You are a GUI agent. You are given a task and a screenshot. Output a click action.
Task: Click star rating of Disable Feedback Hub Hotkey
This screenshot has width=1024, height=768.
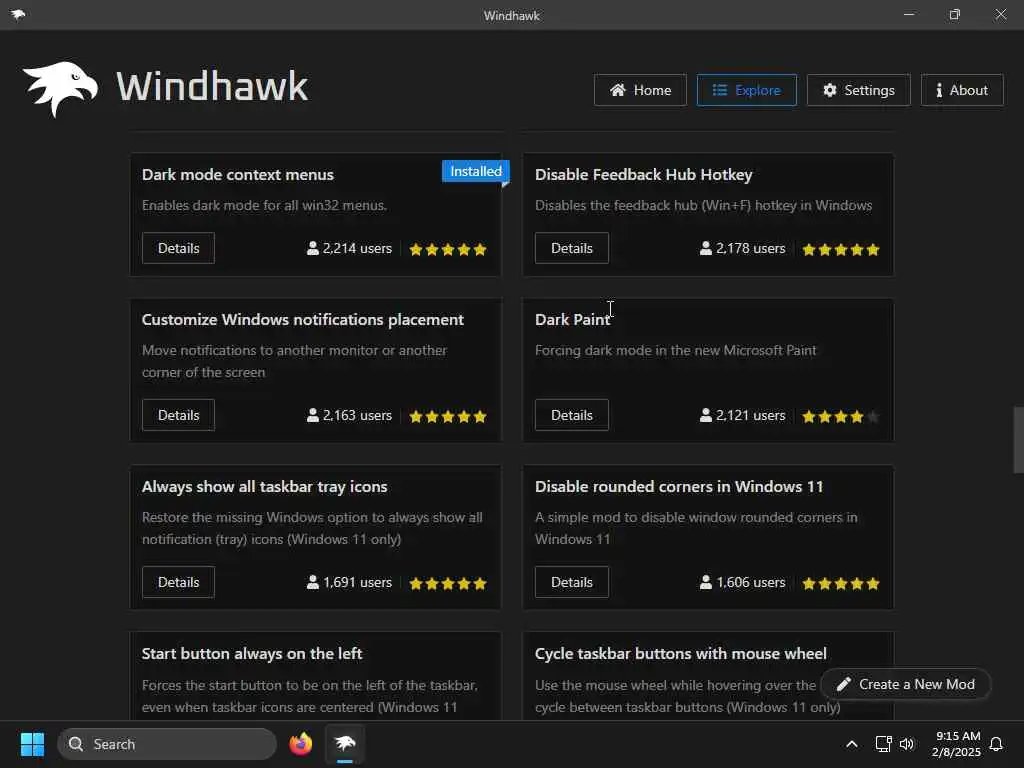click(x=841, y=249)
